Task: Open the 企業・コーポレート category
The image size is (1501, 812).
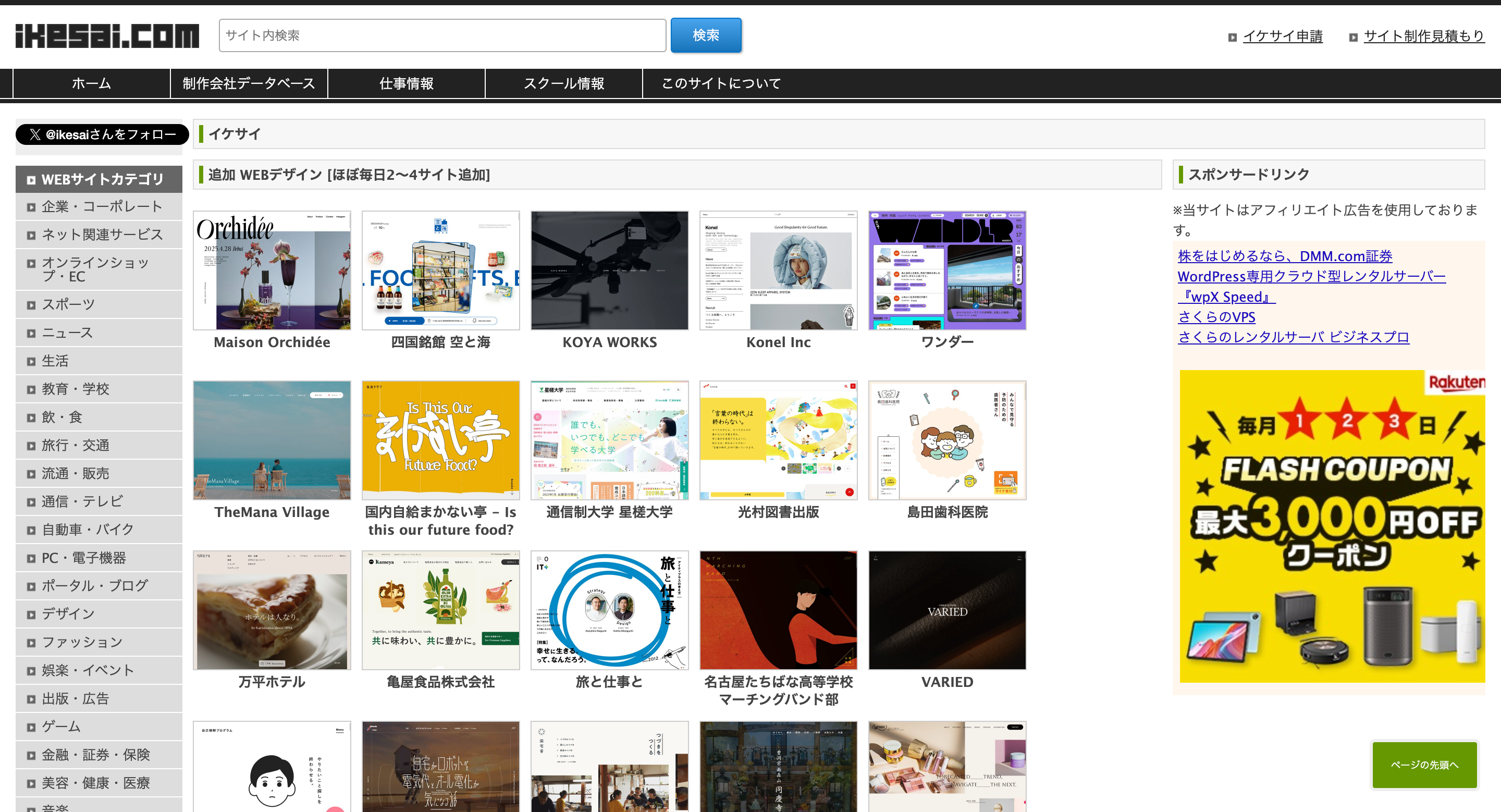Action: tap(99, 207)
